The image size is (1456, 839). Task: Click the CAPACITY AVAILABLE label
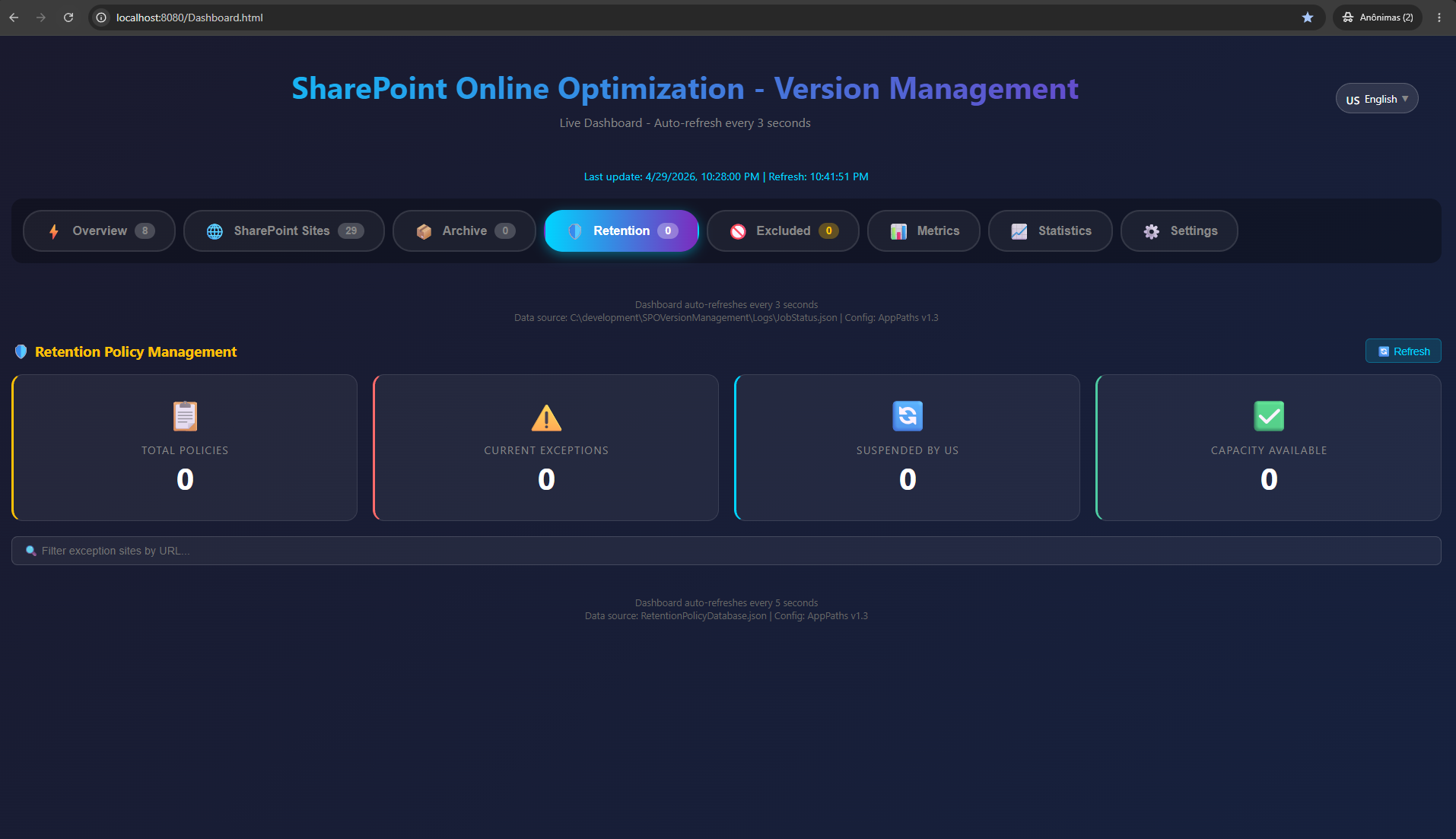click(x=1269, y=450)
